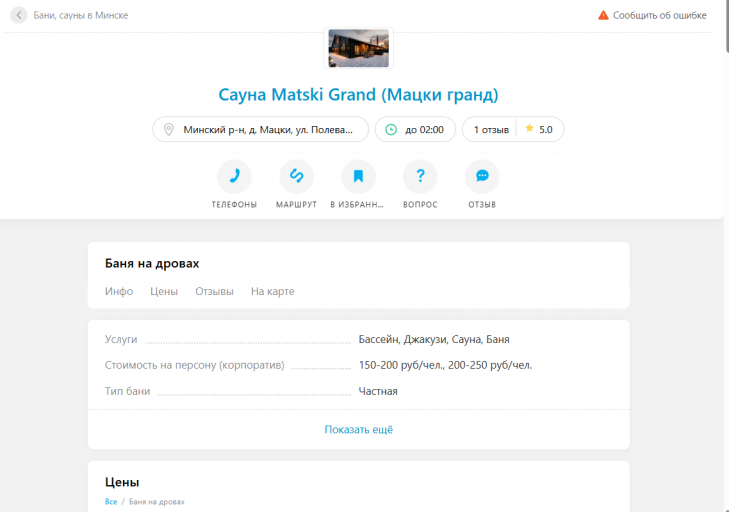Go back using the left arrow icon

click(x=19, y=15)
